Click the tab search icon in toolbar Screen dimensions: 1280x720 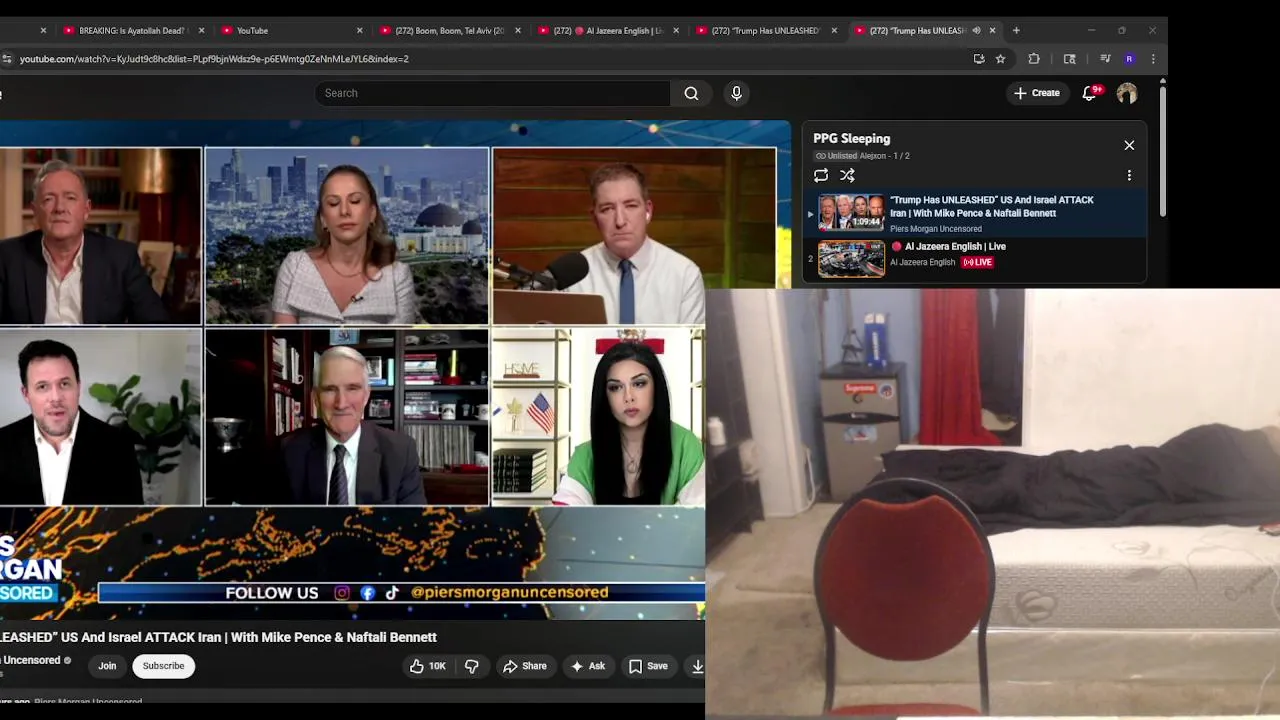pos(1069,59)
